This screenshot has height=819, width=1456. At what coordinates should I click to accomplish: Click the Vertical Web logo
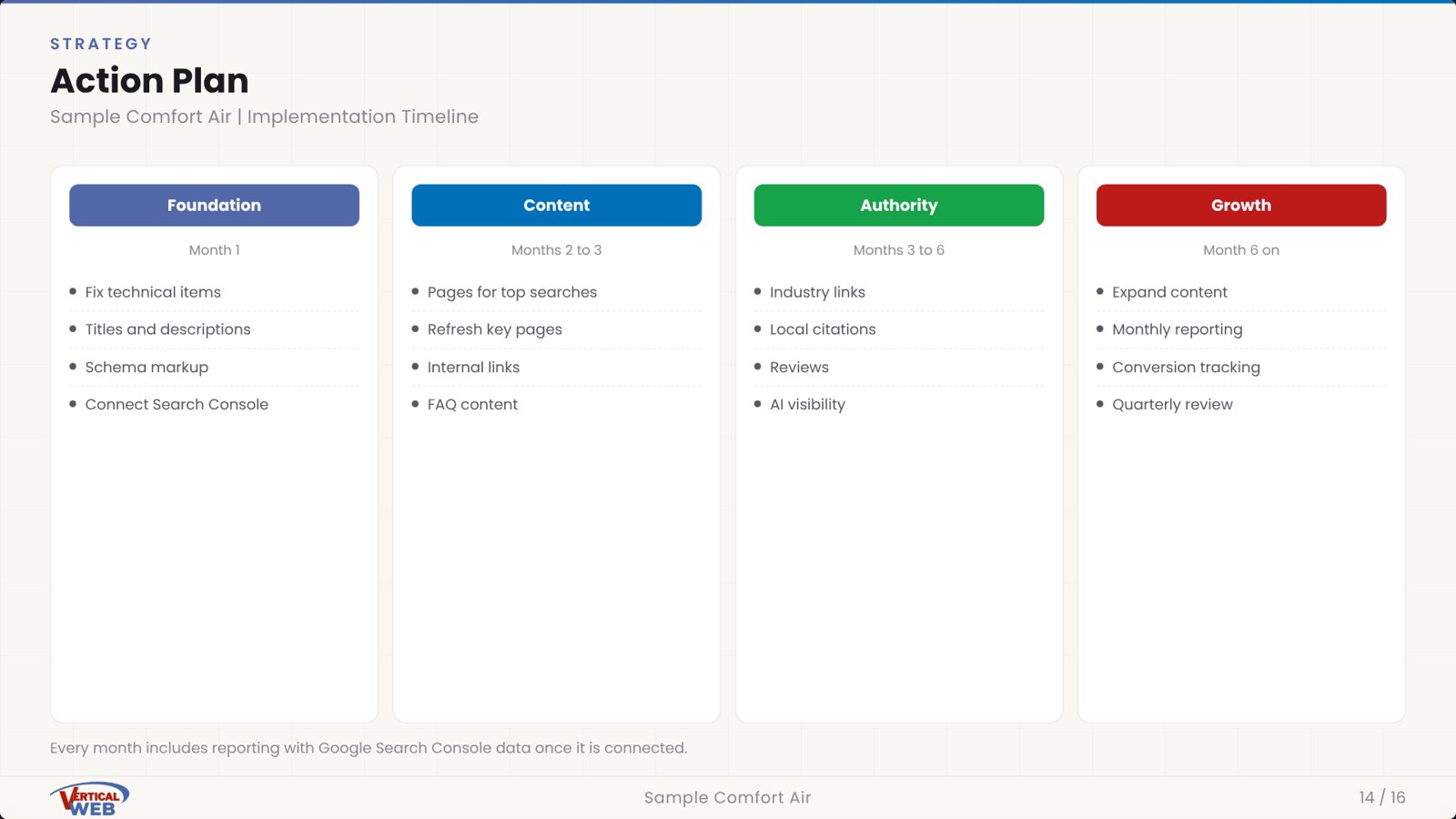point(89,799)
